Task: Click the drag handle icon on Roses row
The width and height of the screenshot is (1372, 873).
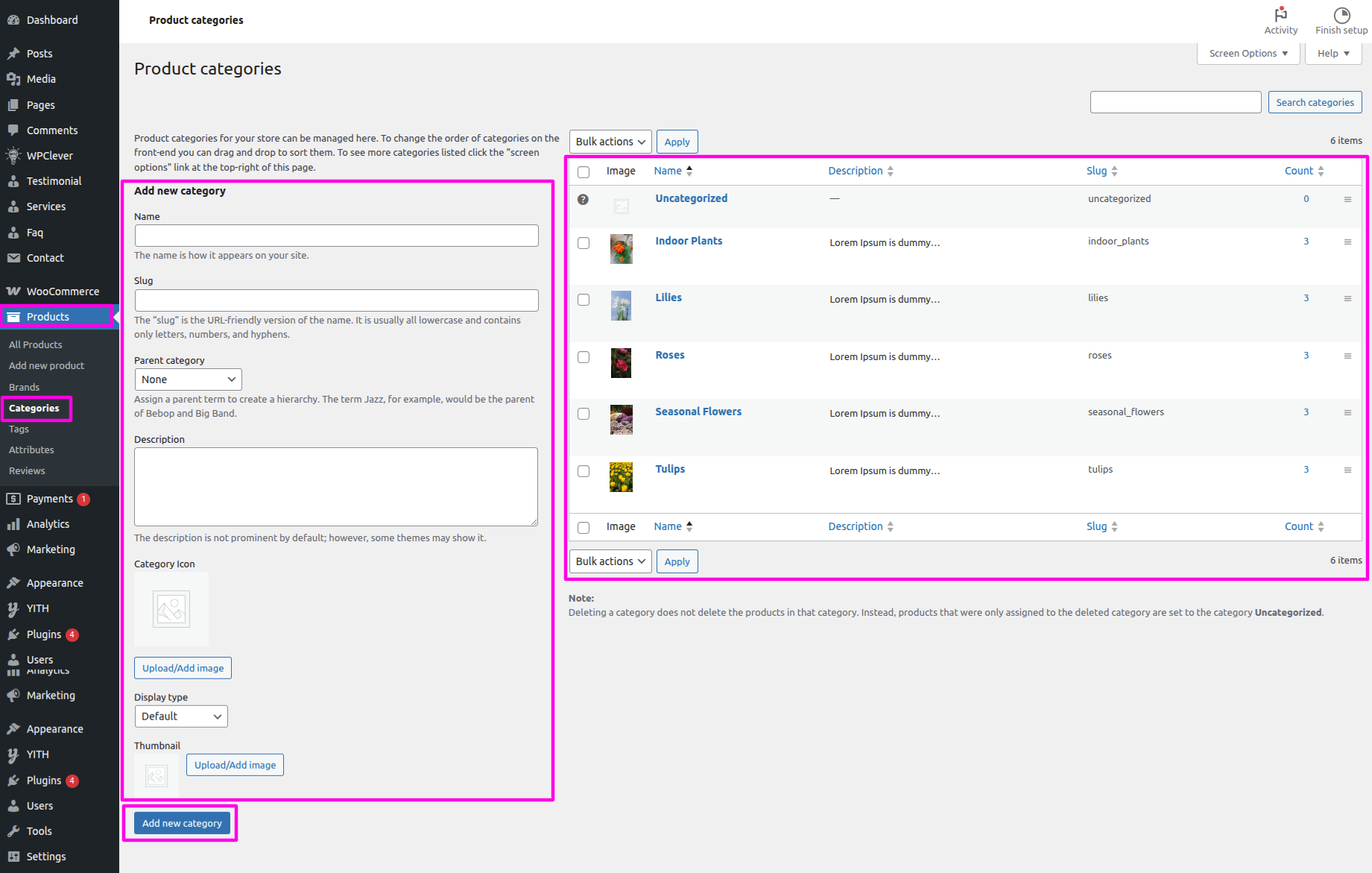Action: pos(1347,356)
